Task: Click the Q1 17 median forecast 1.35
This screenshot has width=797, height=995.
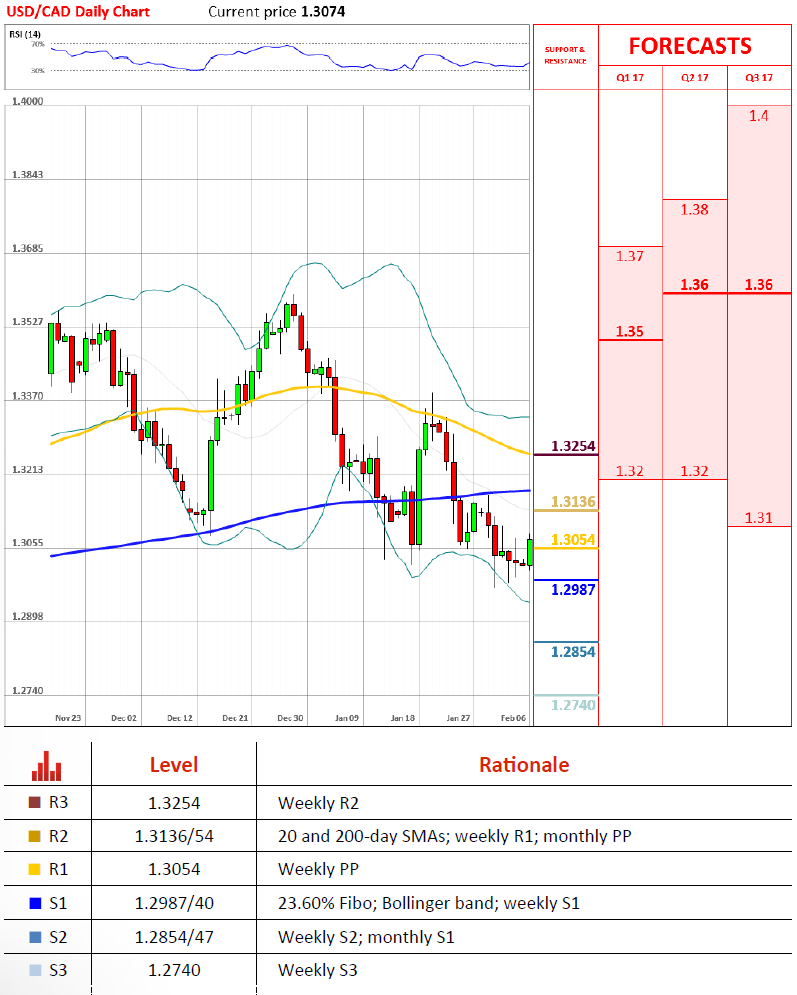Action: (629, 331)
